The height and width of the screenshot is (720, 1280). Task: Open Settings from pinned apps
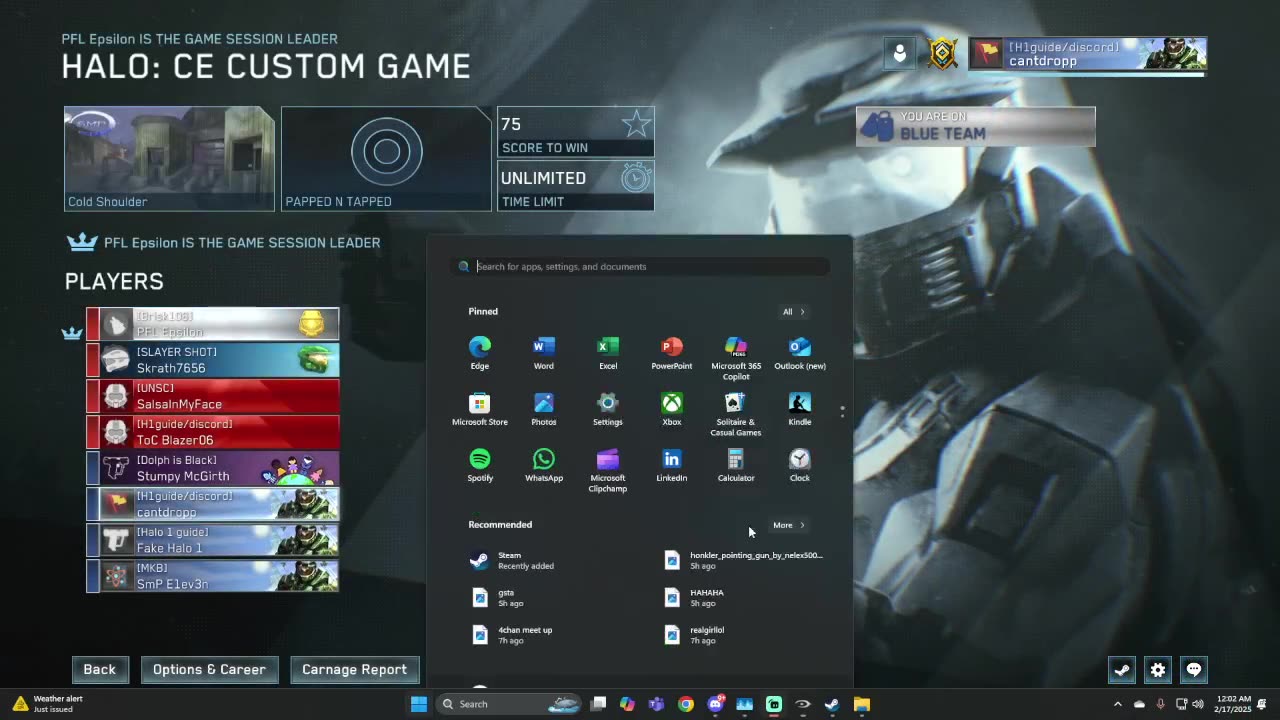607,409
